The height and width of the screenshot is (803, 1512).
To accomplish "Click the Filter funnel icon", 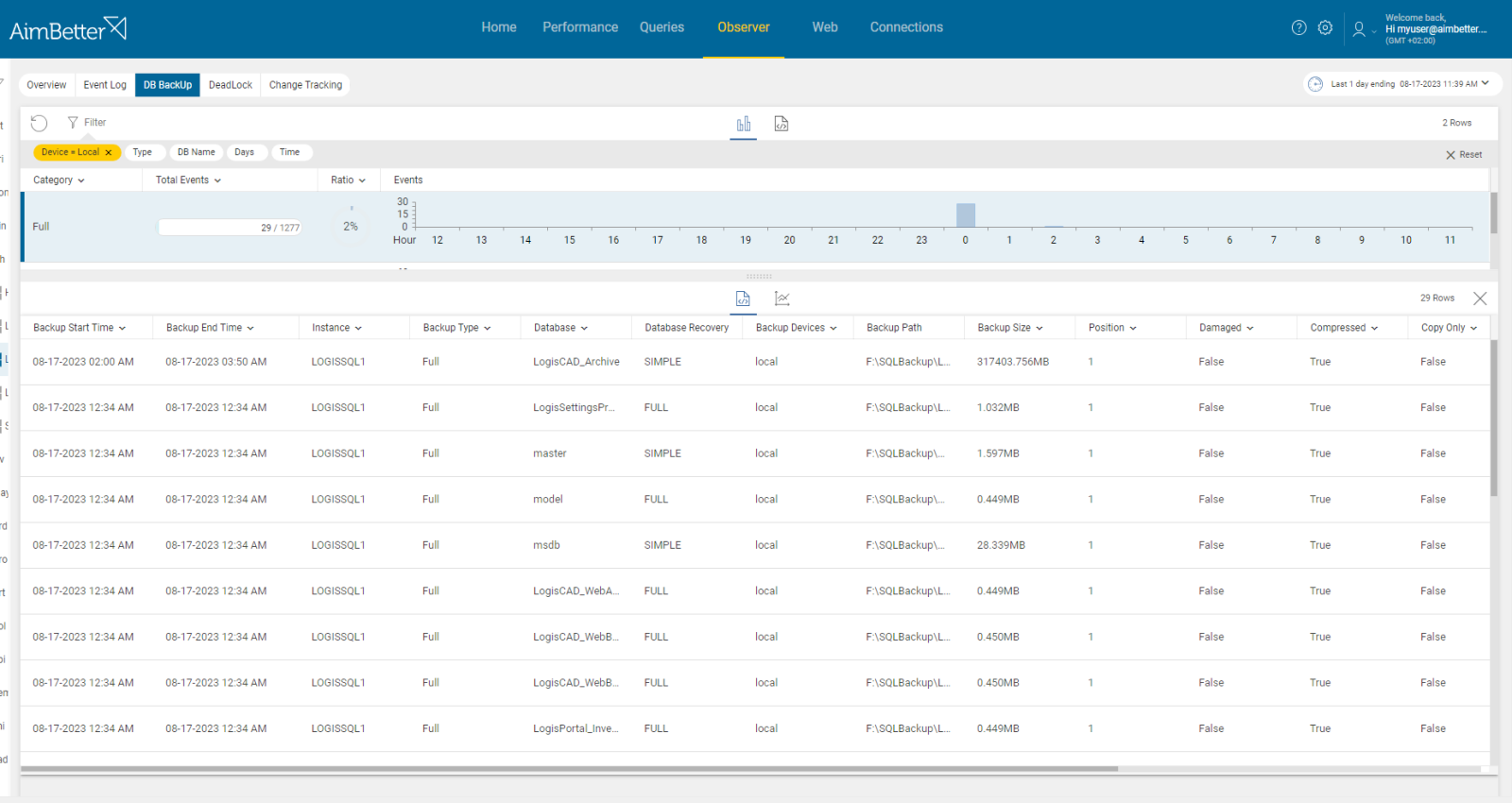I will [73, 123].
